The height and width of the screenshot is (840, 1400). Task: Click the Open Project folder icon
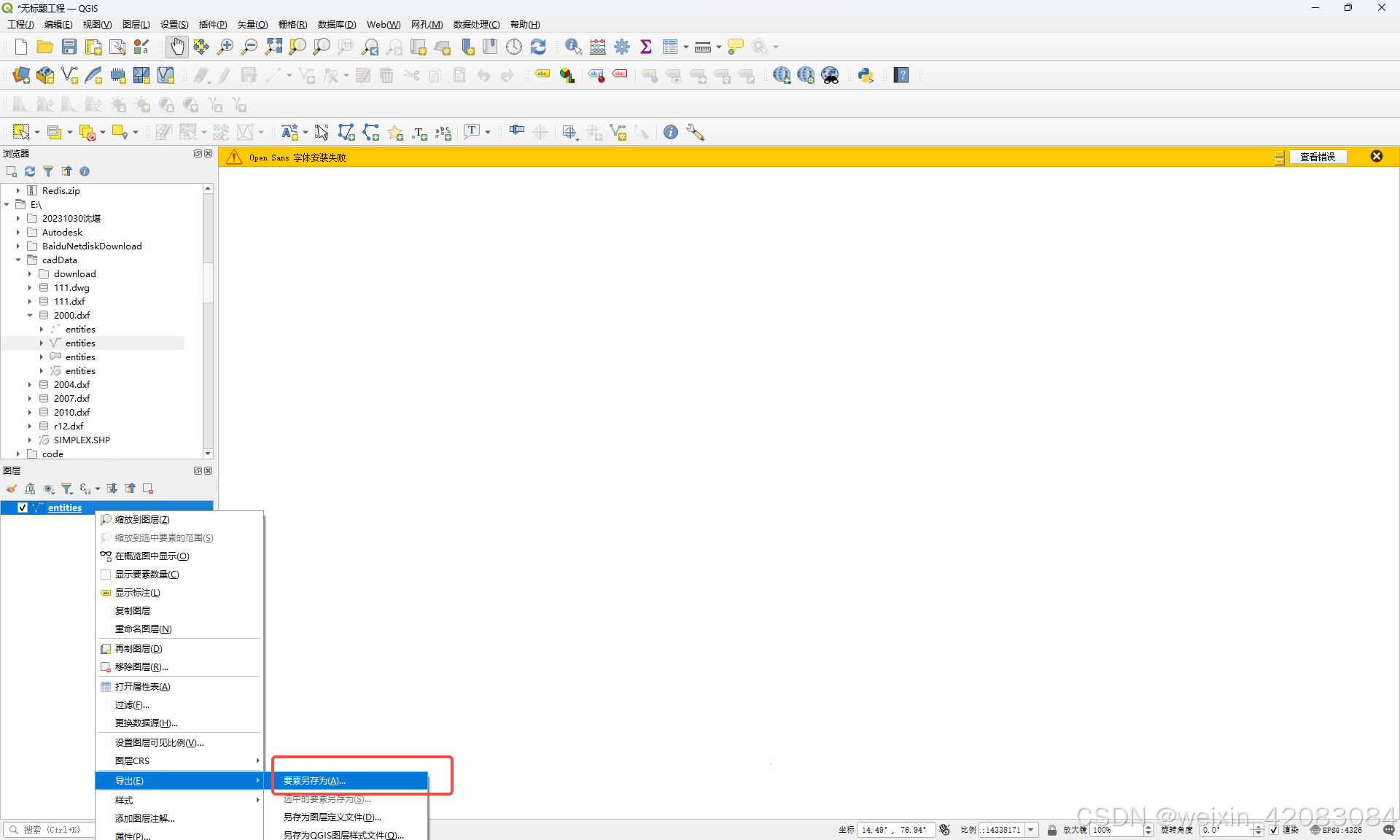click(x=45, y=47)
